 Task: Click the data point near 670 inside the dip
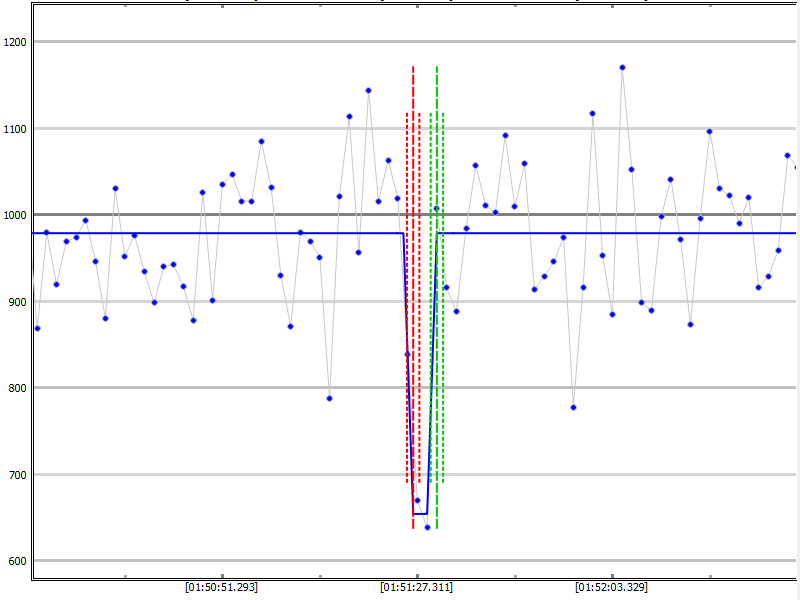click(x=417, y=500)
